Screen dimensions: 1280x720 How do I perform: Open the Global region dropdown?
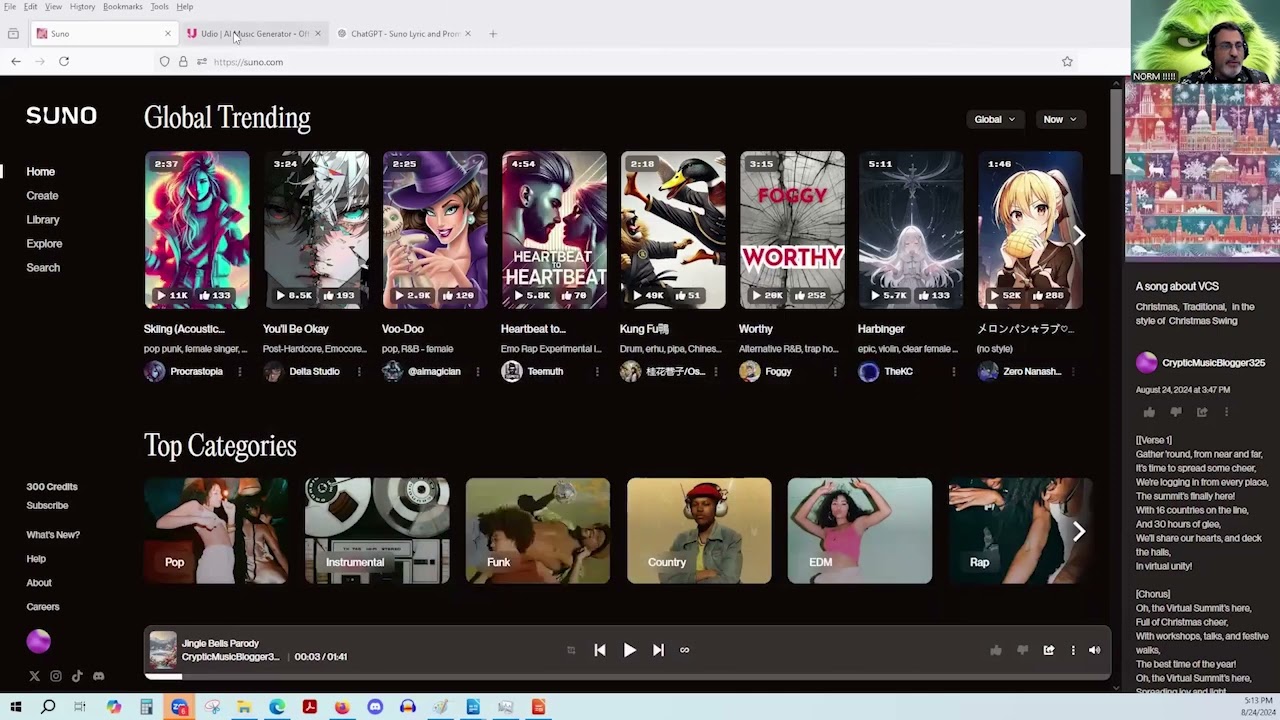pyautogui.click(x=995, y=119)
